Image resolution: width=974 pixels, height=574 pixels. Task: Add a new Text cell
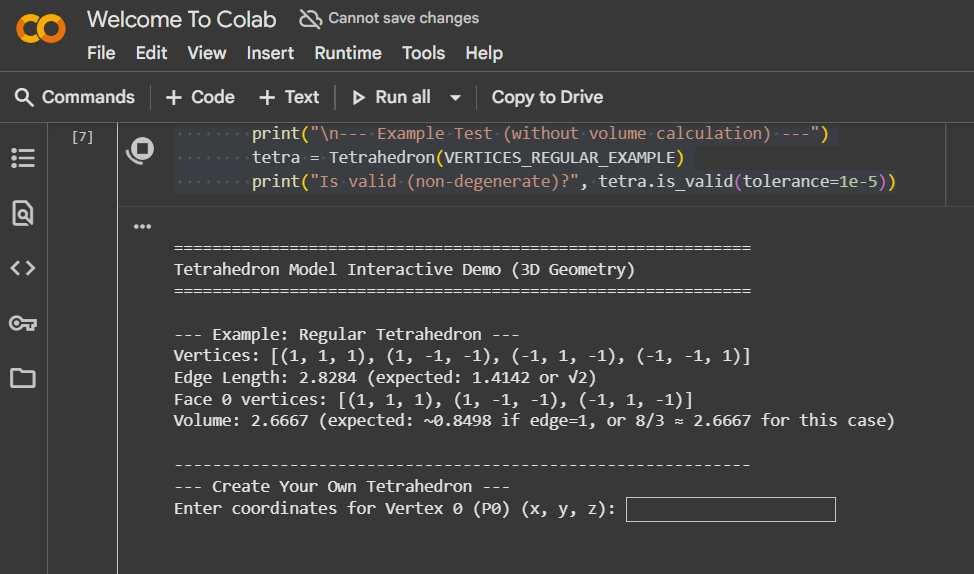(289, 97)
